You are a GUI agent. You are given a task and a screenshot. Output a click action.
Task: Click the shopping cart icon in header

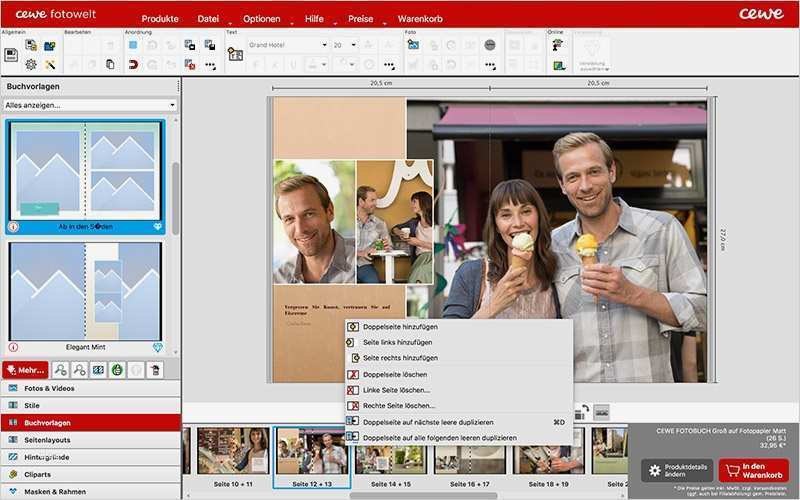(x=421, y=19)
